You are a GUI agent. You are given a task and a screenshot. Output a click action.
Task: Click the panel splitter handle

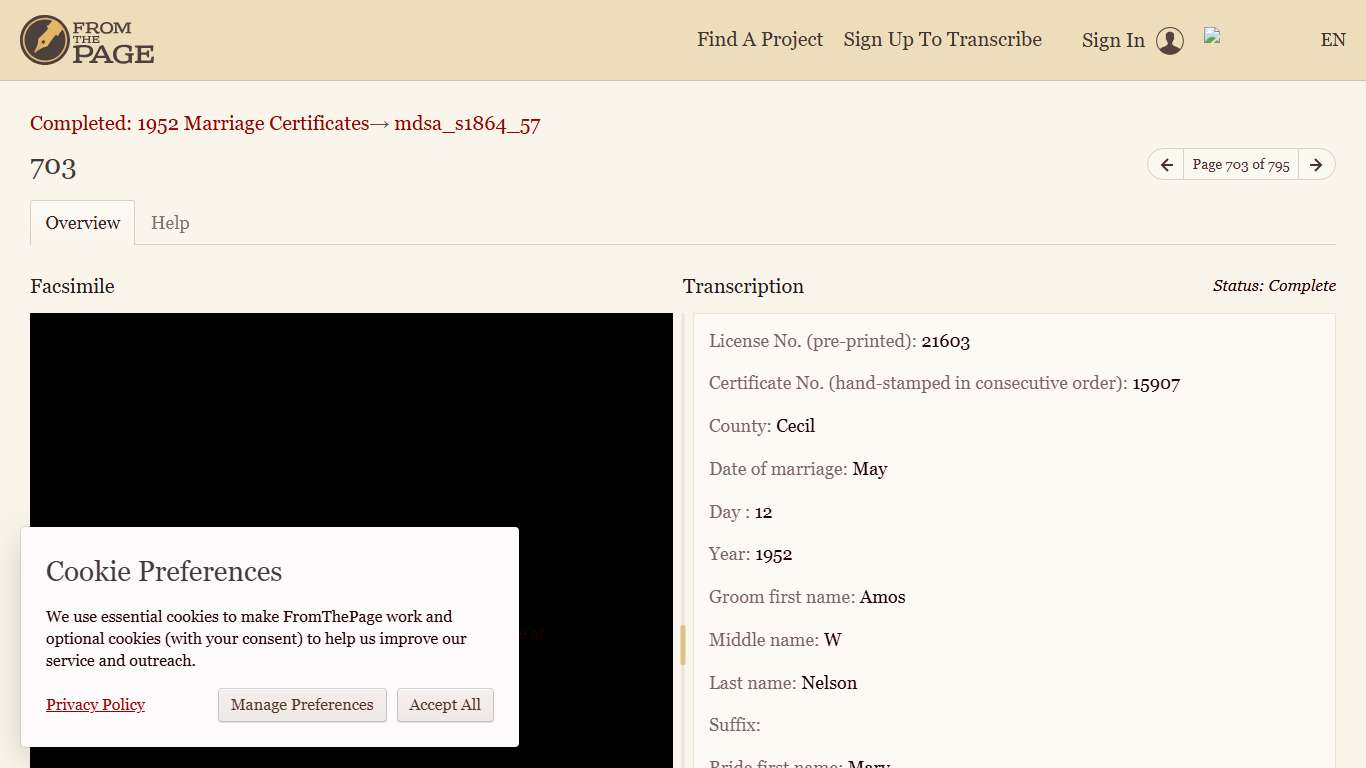683,645
